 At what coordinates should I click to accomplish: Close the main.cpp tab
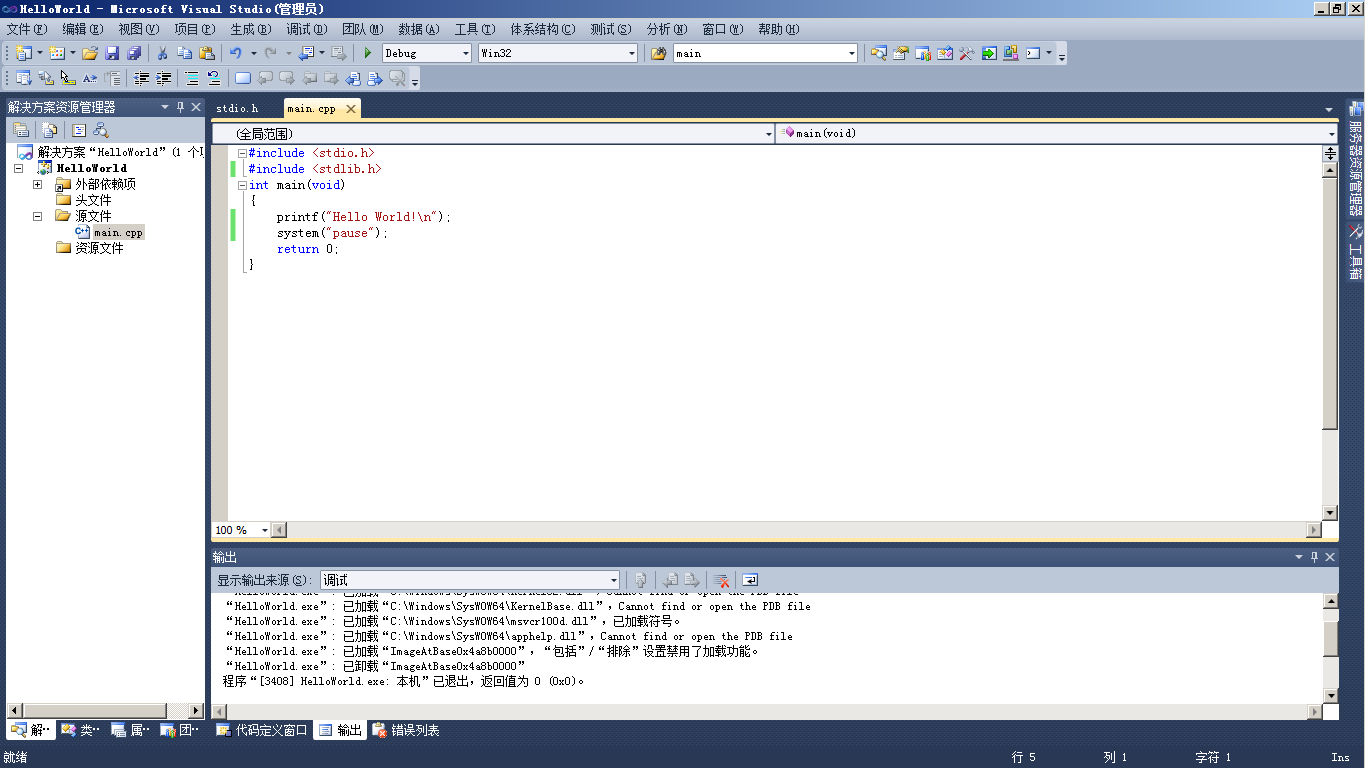[350, 108]
